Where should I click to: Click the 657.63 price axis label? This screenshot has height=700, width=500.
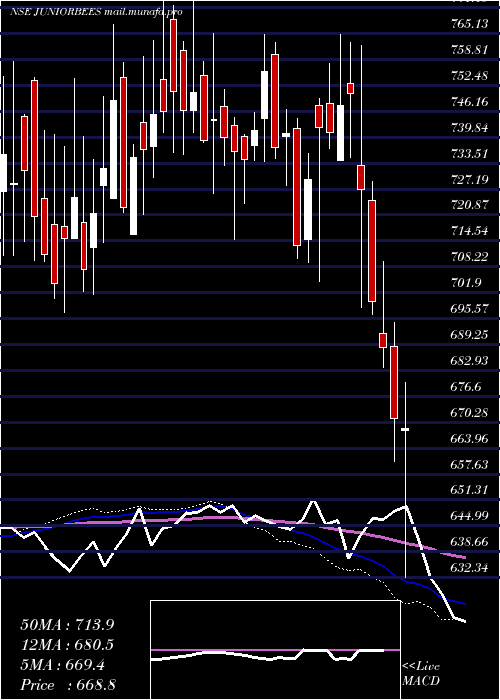click(469, 465)
